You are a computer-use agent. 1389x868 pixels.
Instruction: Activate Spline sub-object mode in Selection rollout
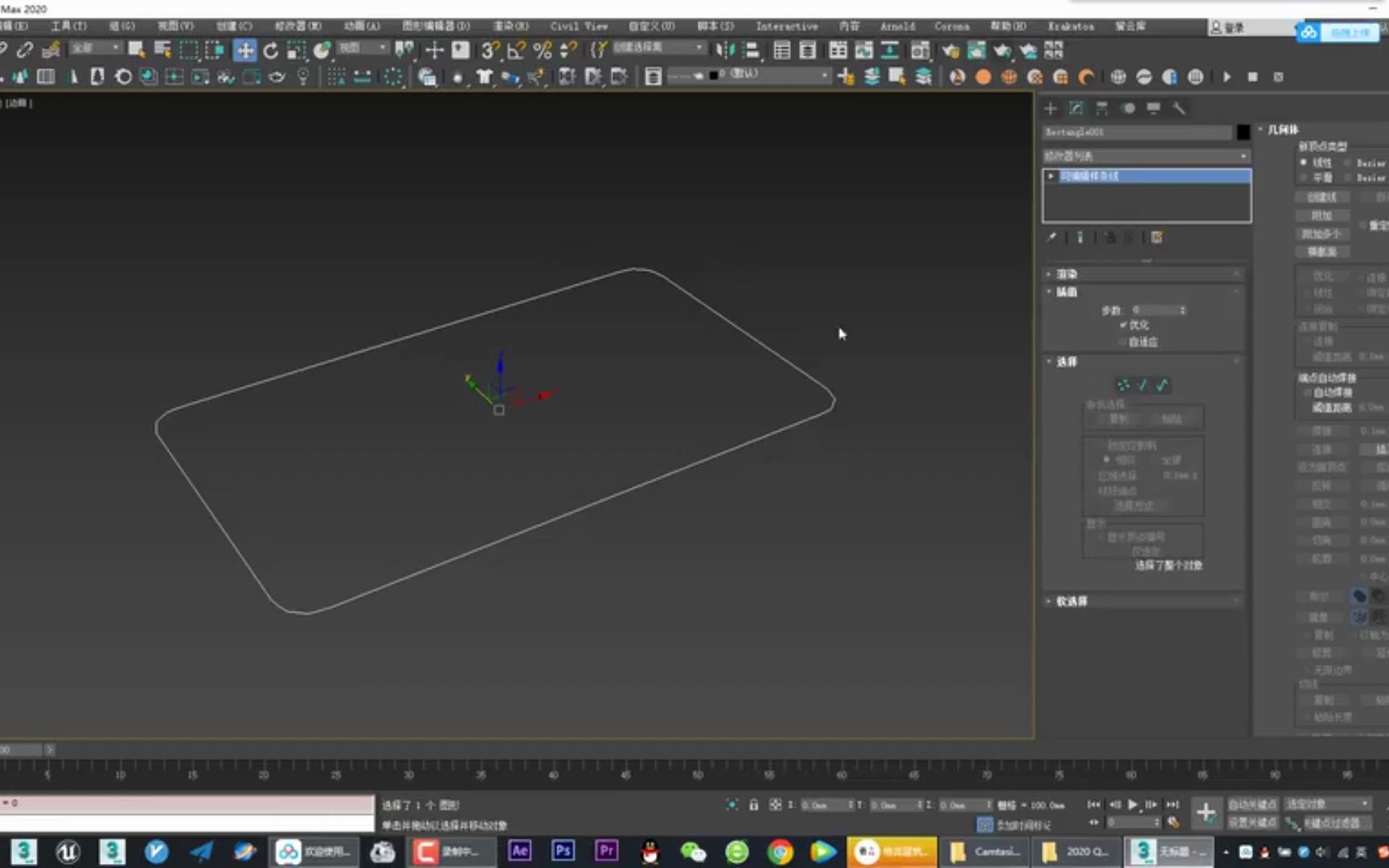(x=1161, y=385)
